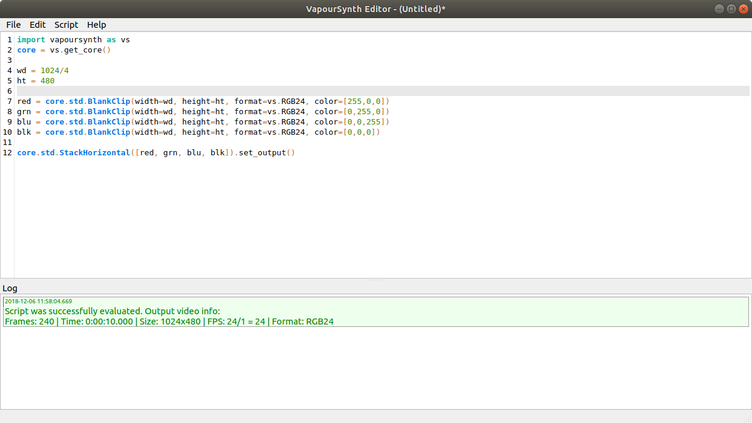Click the 'blk' BlankClip definition line

200,132
